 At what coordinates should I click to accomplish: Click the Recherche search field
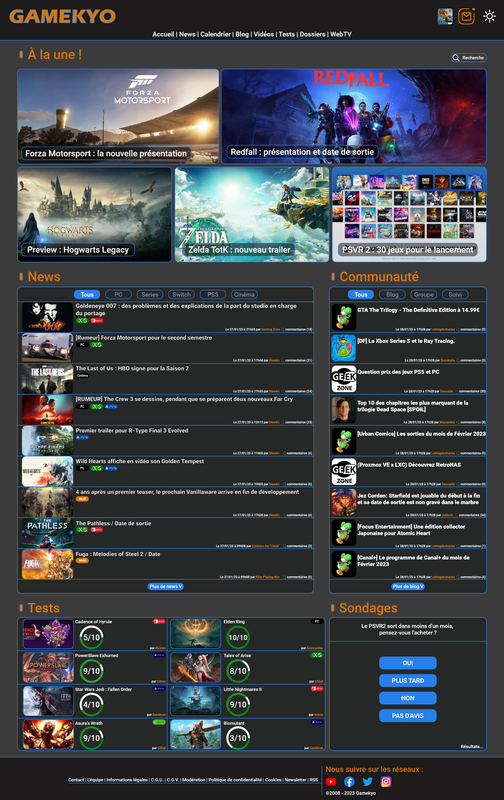tap(469, 58)
